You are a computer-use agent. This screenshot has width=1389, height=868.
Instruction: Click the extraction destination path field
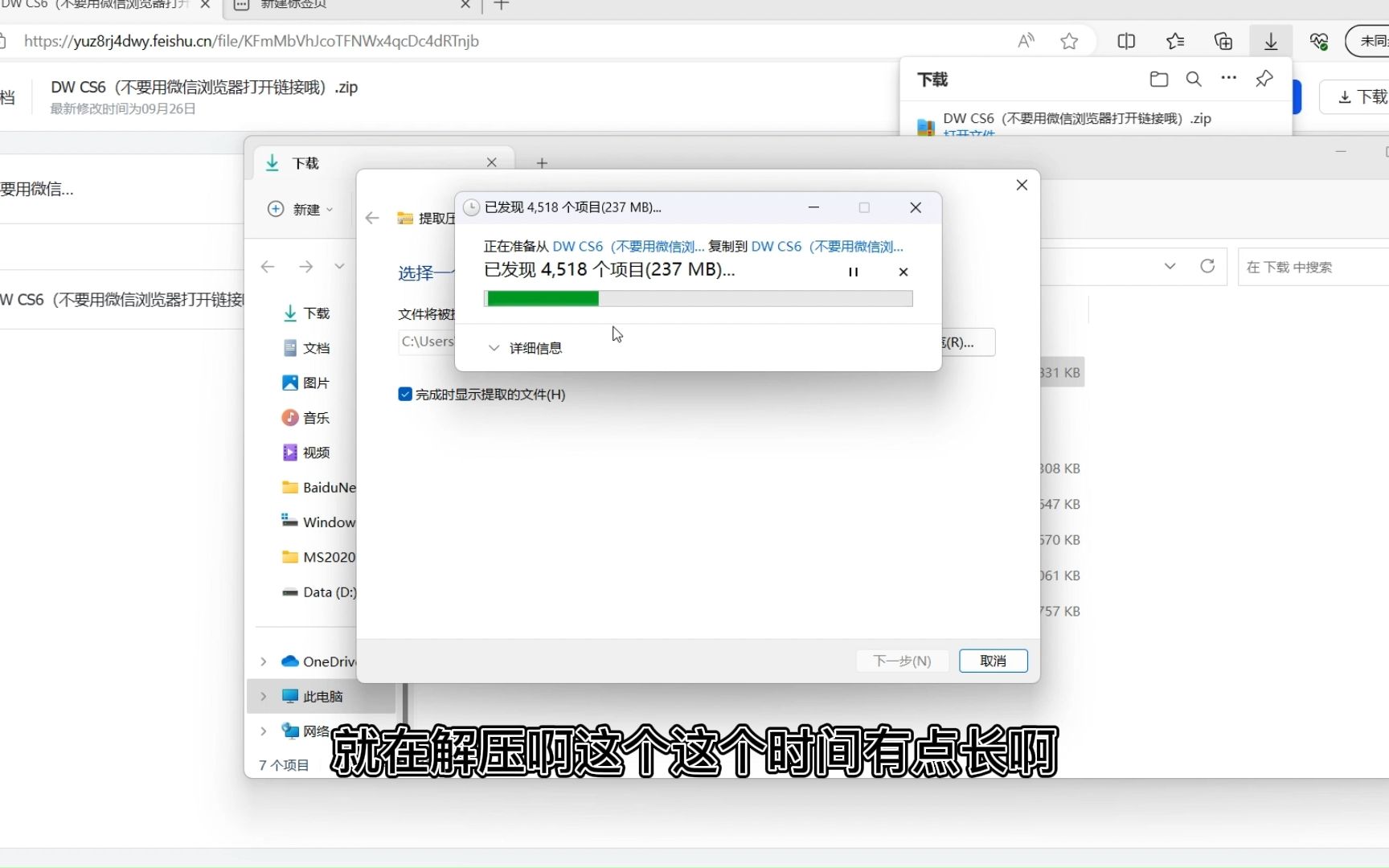(427, 342)
